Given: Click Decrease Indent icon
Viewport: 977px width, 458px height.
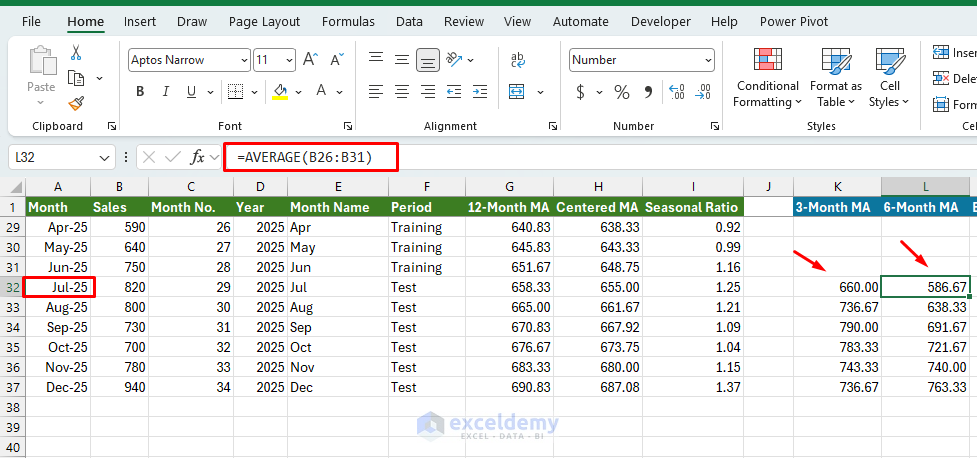Looking at the screenshot, I should pyautogui.click(x=454, y=92).
